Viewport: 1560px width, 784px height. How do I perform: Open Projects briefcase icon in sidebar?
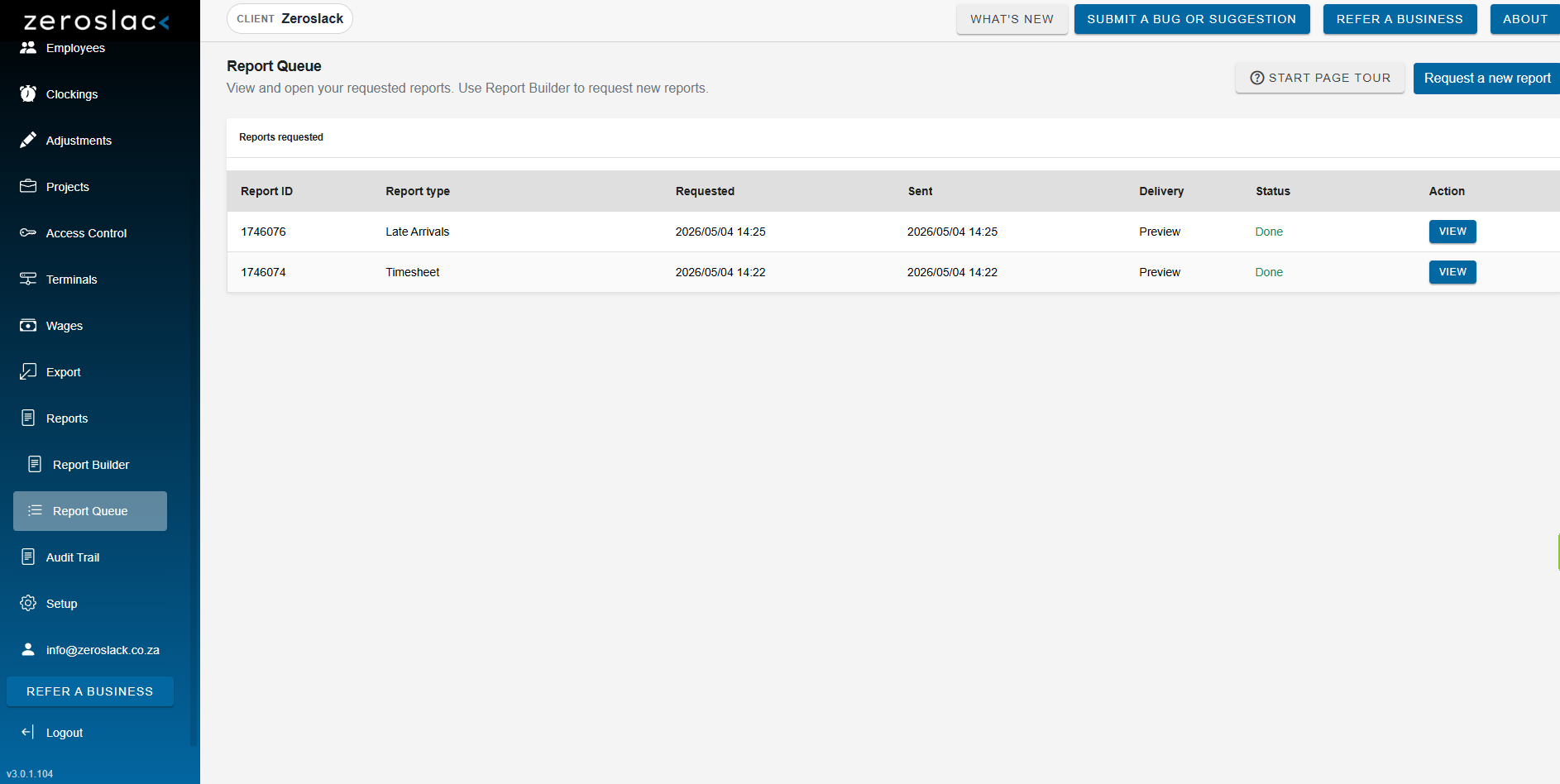click(x=28, y=186)
